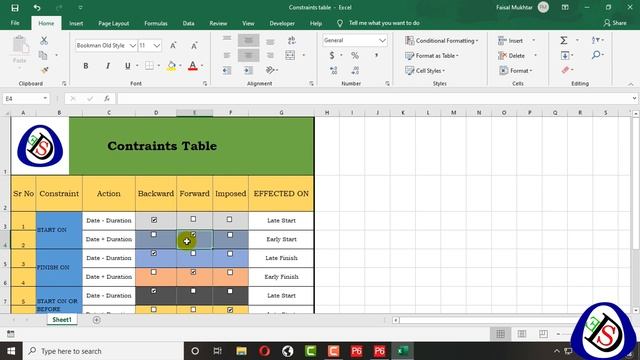Decrease the indent
The height and width of the screenshot is (360, 640).
pos(227,70)
